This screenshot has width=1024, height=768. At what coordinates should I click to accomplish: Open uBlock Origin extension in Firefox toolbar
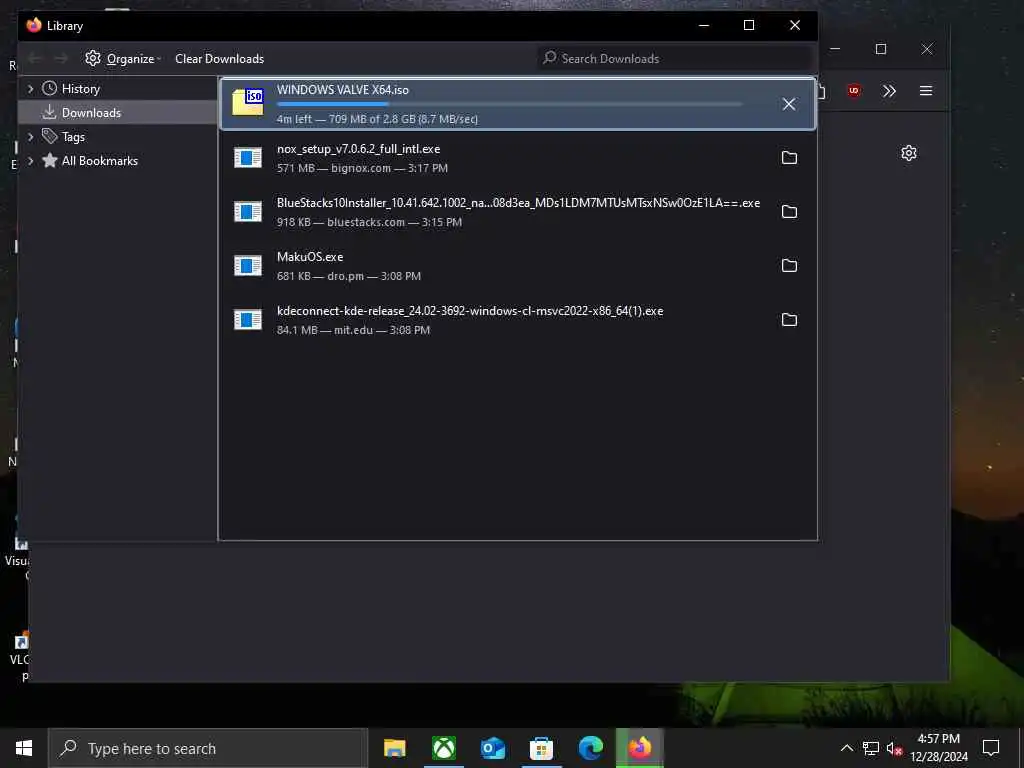coord(854,91)
